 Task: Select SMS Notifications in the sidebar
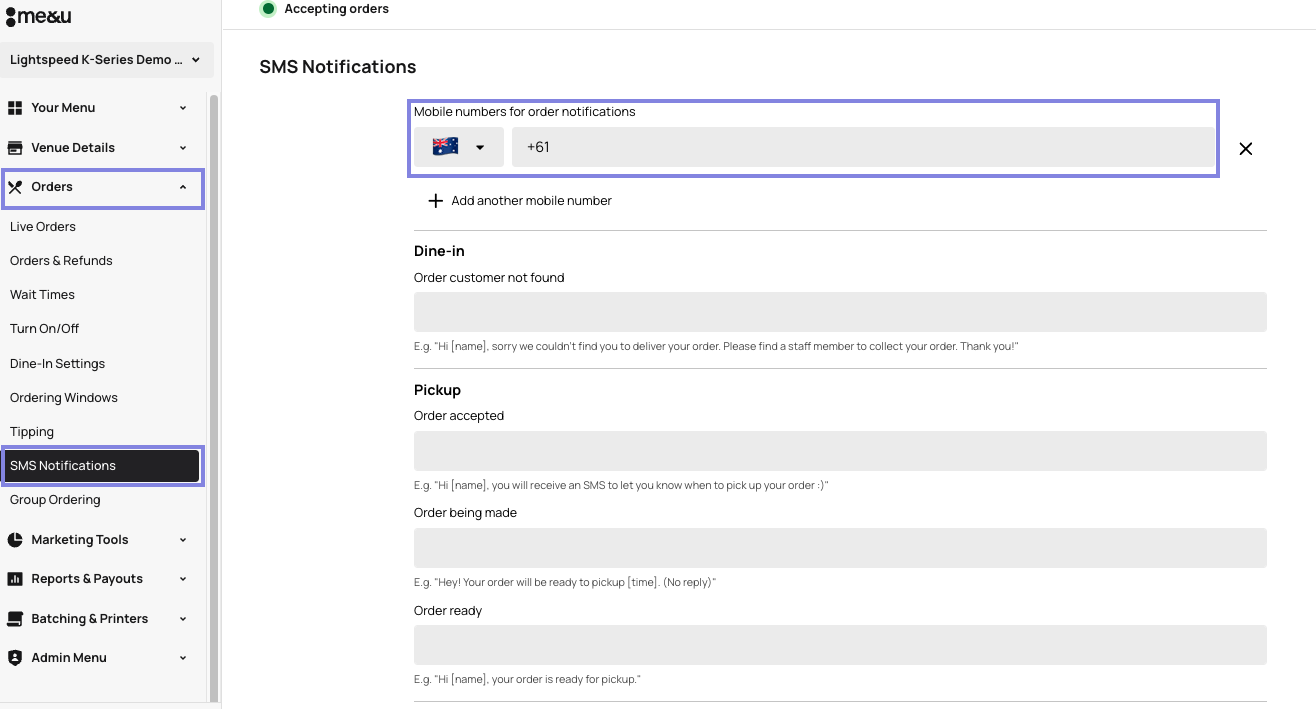(62, 465)
